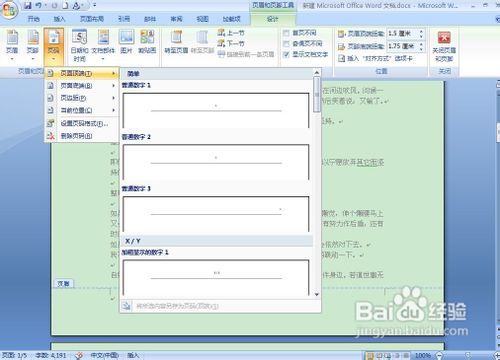
Task: Select the 普通数字 2 page number thumbnail
Action: (x=216, y=162)
